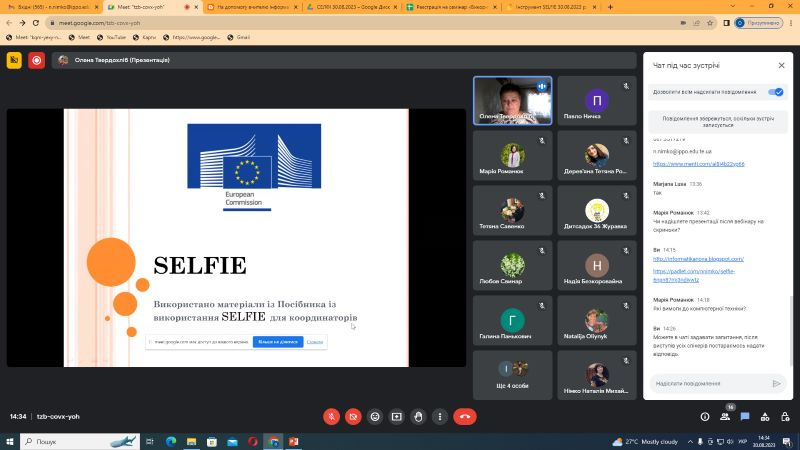Select Олена Твердохліб video tile
Screen dimensions: 800x450
coord(512,101)
